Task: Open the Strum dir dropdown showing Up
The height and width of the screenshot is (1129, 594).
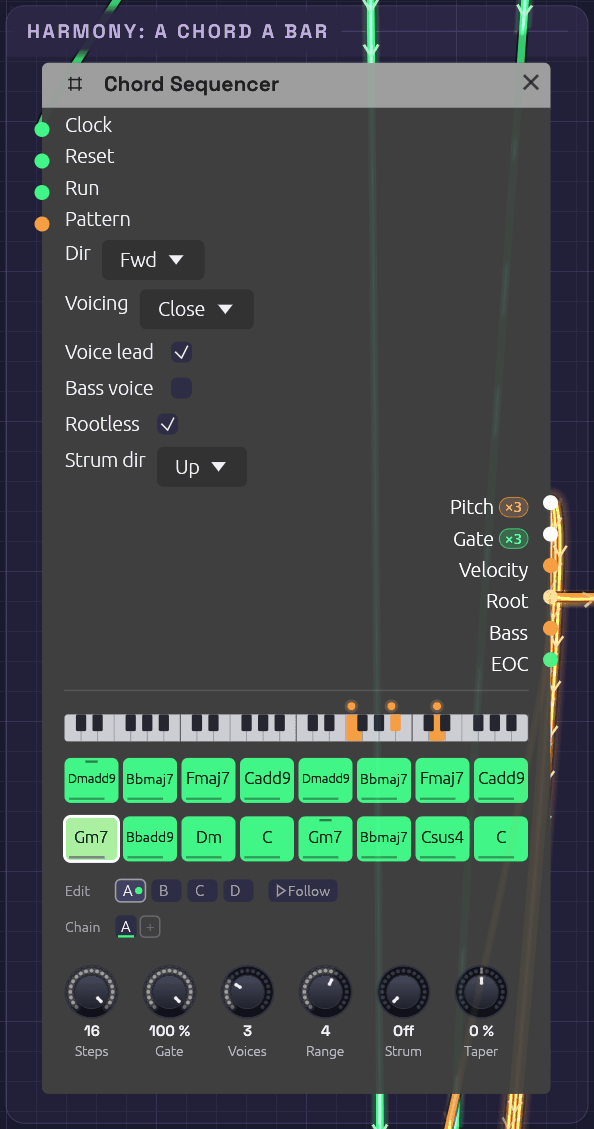Action: tap(202, 467)
